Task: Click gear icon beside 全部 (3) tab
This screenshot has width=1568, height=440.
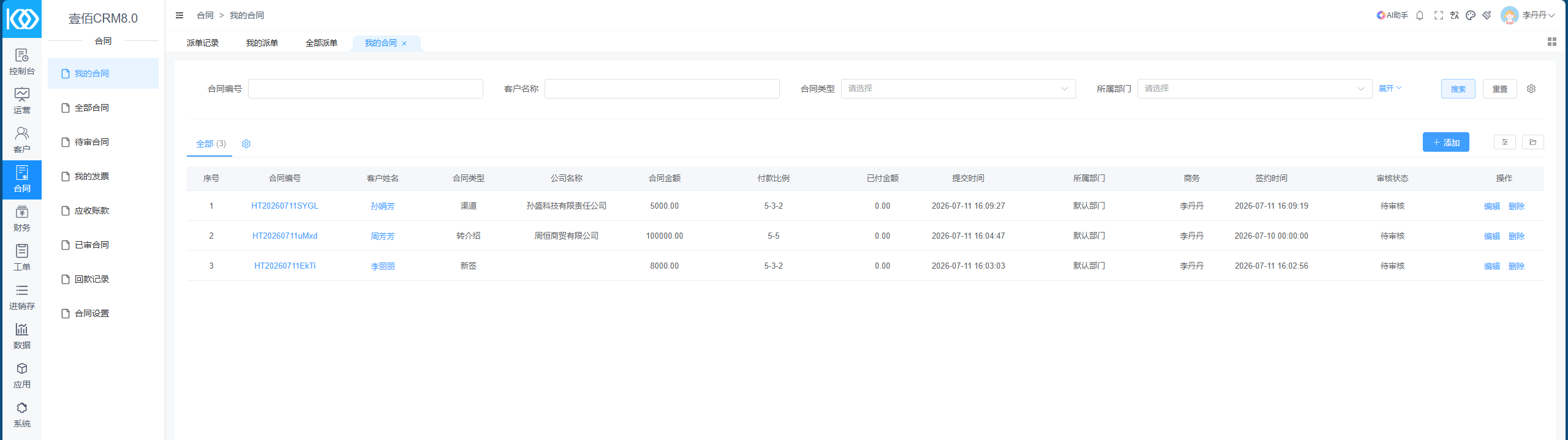Action: (246, 144)
